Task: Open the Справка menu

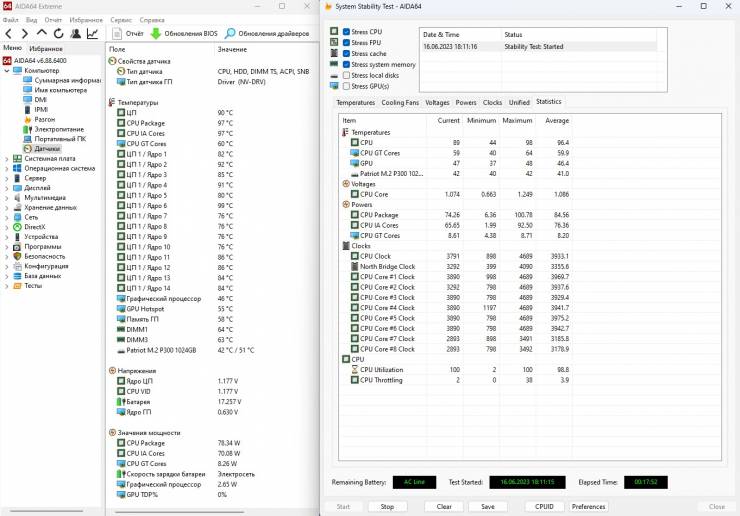Action: coord(152,20)
